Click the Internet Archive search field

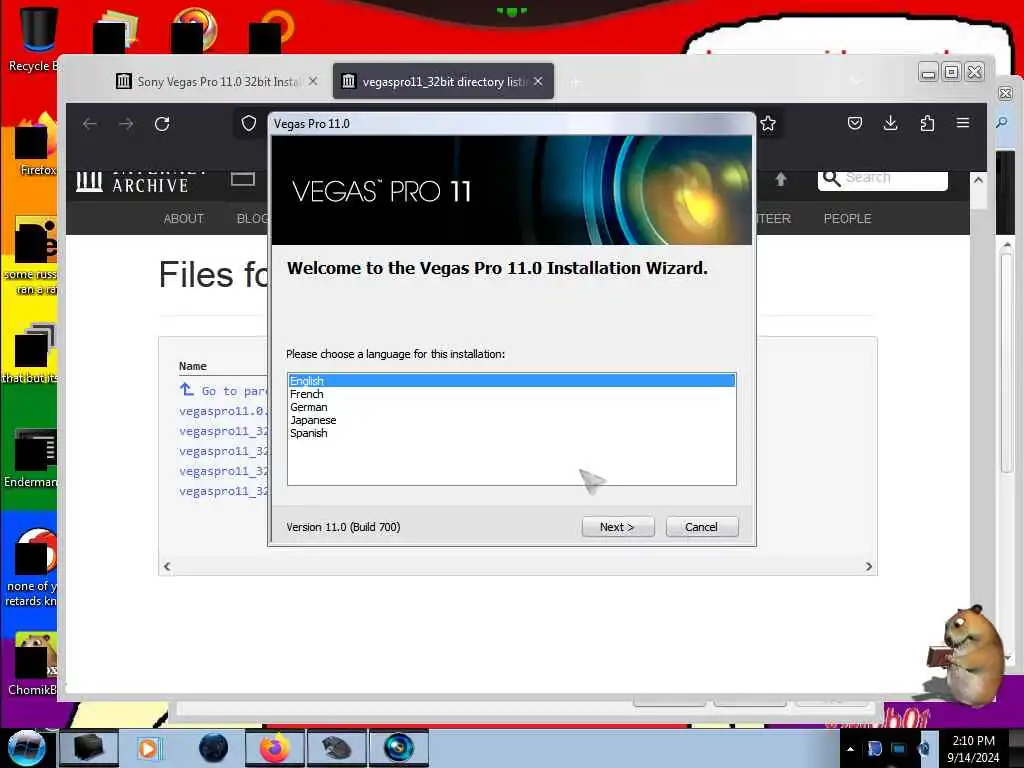click(x=882, y=178)
